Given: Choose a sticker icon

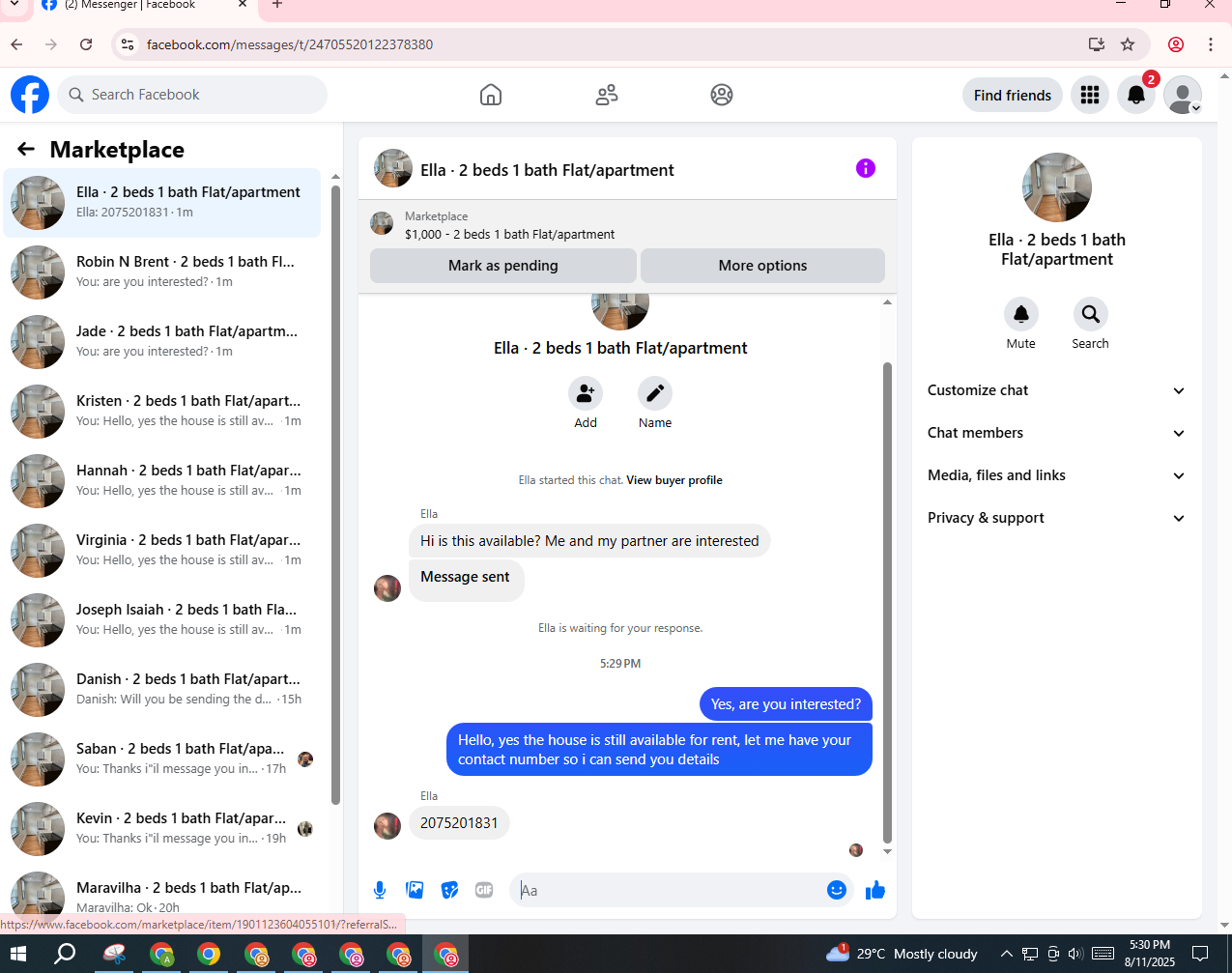Looking at the screenshot, I should point(449,890).
